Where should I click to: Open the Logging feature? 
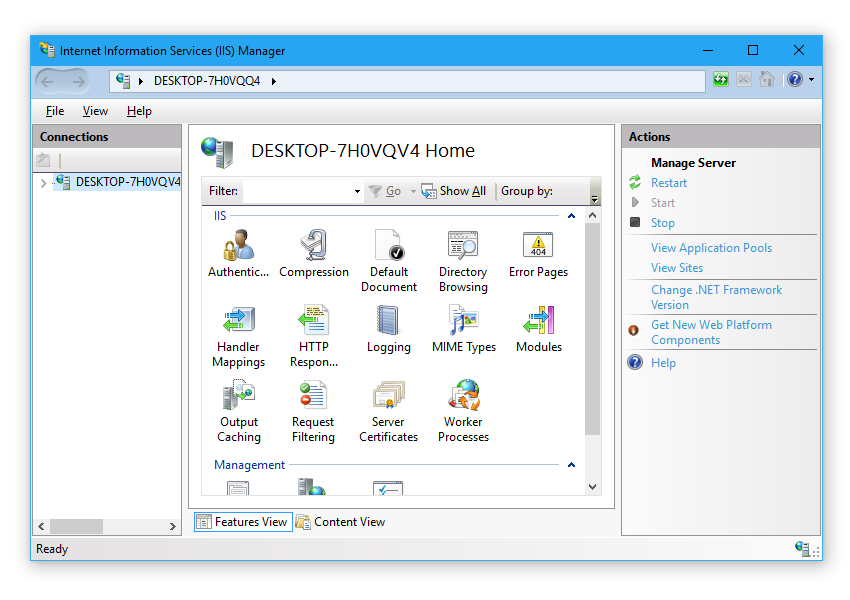pyautogui.click(x=389, y=328)
